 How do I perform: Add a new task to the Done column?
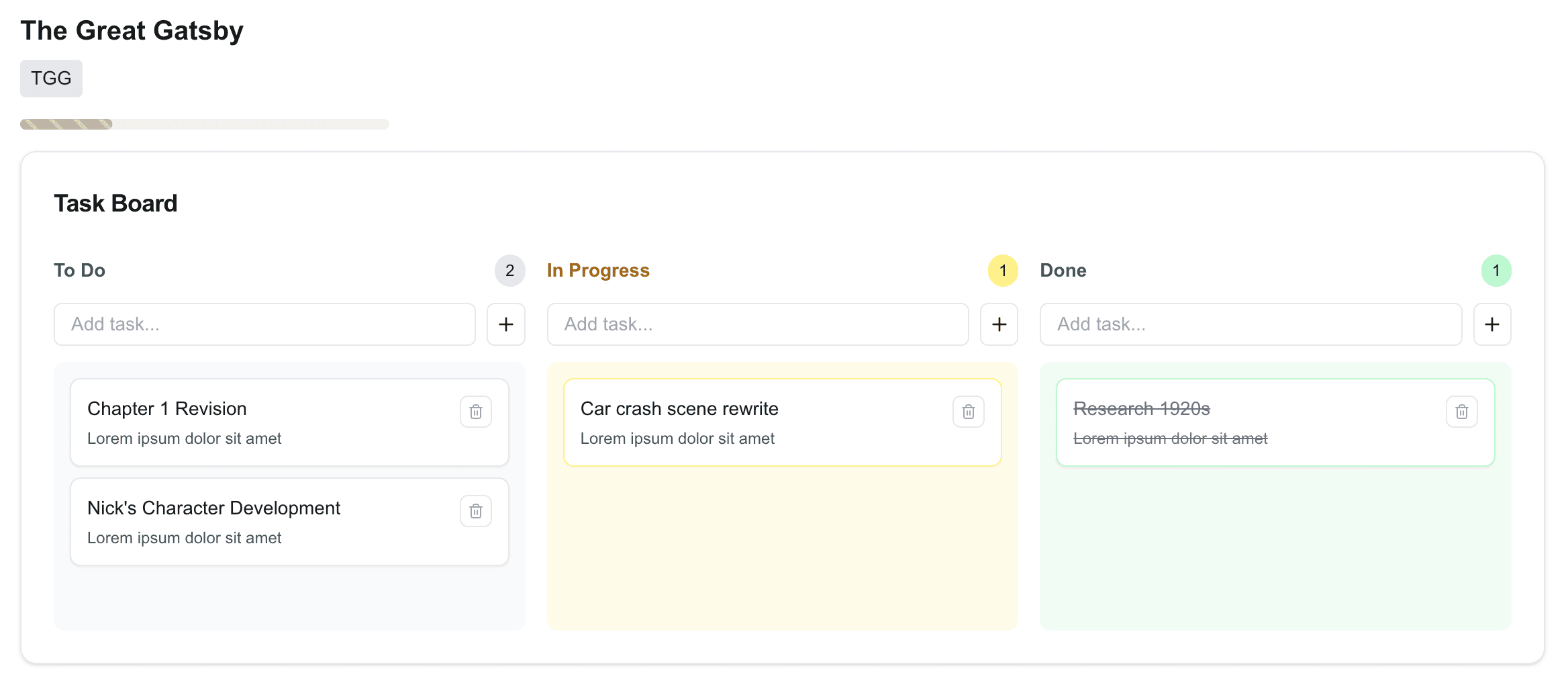click(x=1492, y=324)
